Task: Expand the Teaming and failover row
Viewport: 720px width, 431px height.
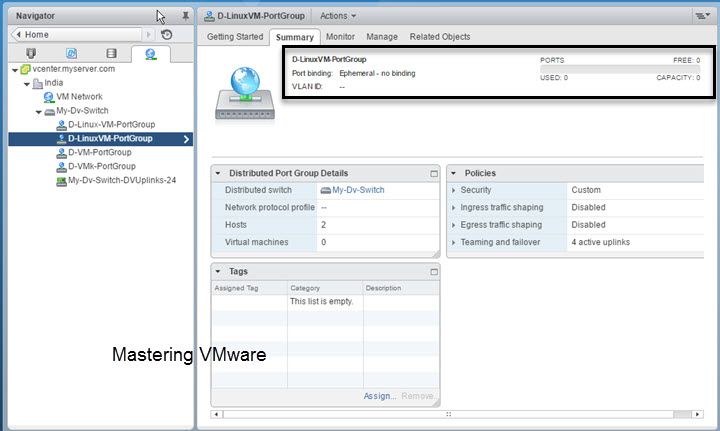Action: [454, 243]
